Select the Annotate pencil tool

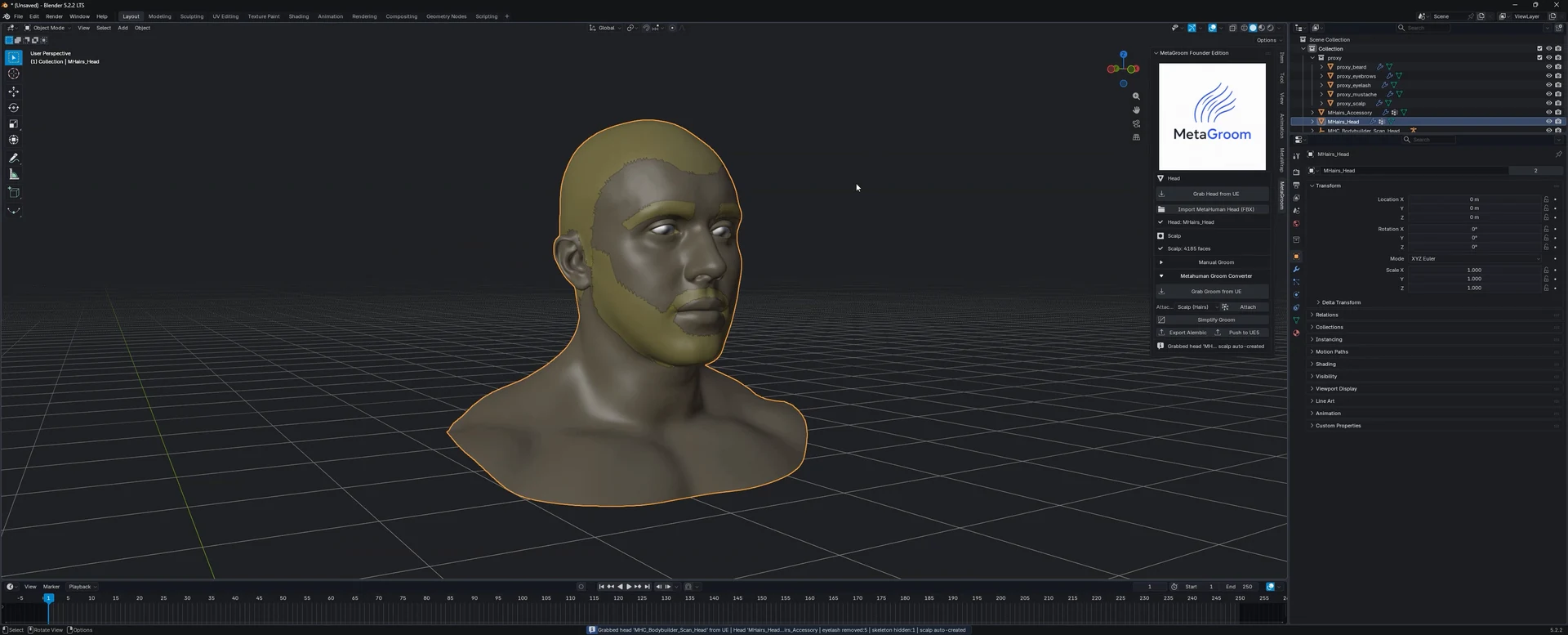[x=14, y=158]
